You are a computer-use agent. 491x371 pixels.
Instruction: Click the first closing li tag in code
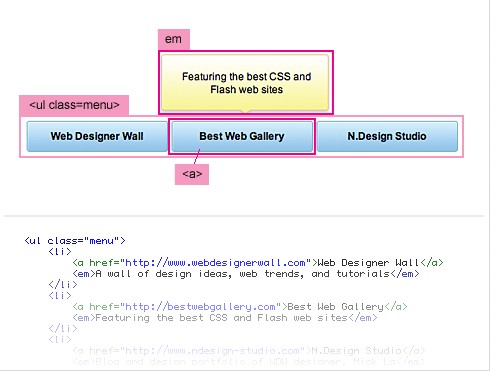[63, 285]
